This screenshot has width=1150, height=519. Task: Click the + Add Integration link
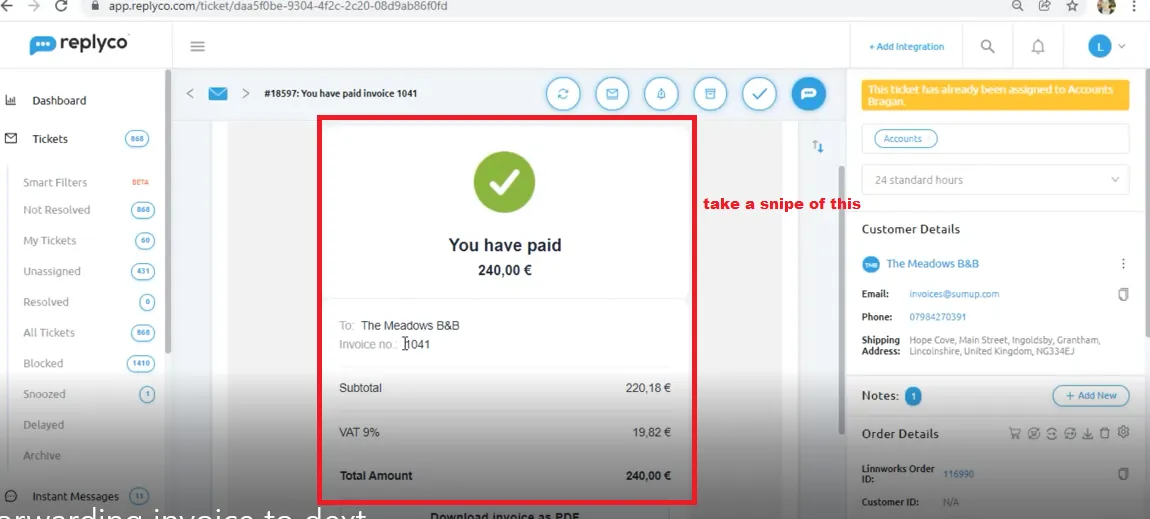point(907,46)
